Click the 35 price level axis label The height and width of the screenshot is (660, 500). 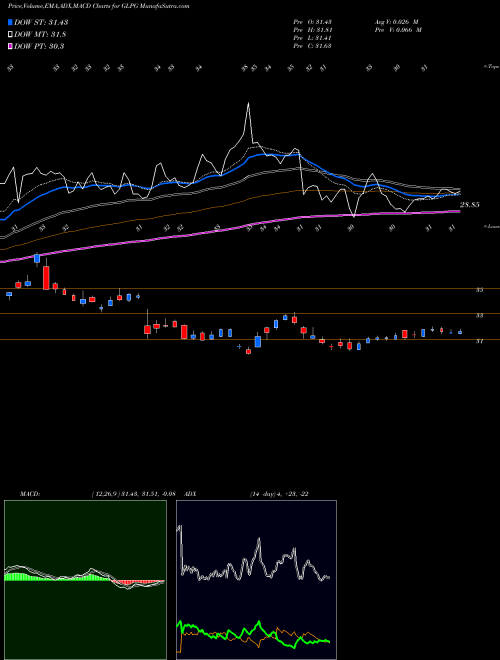479,290
